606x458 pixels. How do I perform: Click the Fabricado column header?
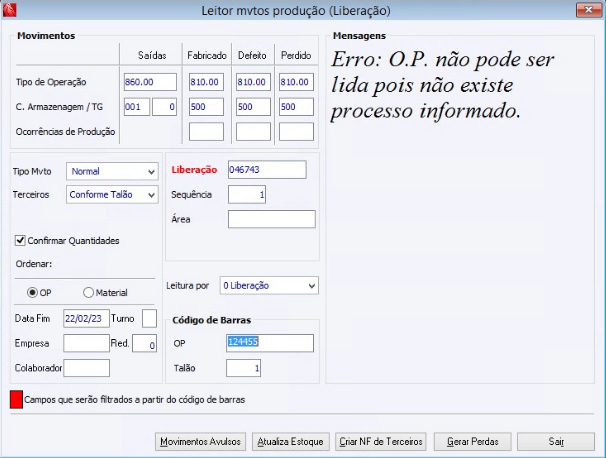[207, 56]
